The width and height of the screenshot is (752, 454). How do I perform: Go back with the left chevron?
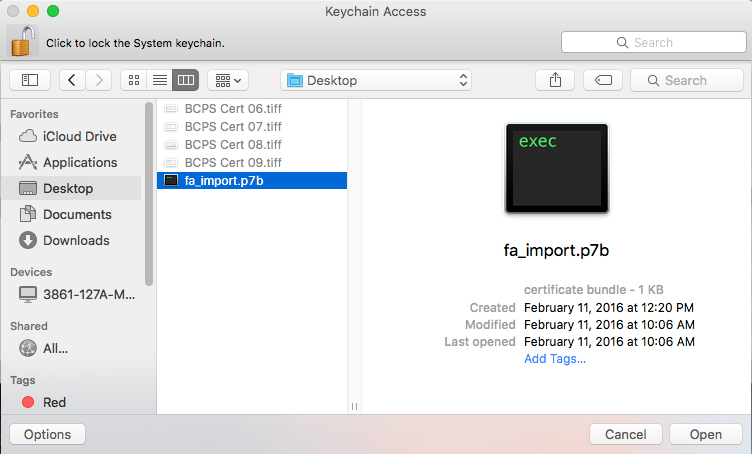72,80
